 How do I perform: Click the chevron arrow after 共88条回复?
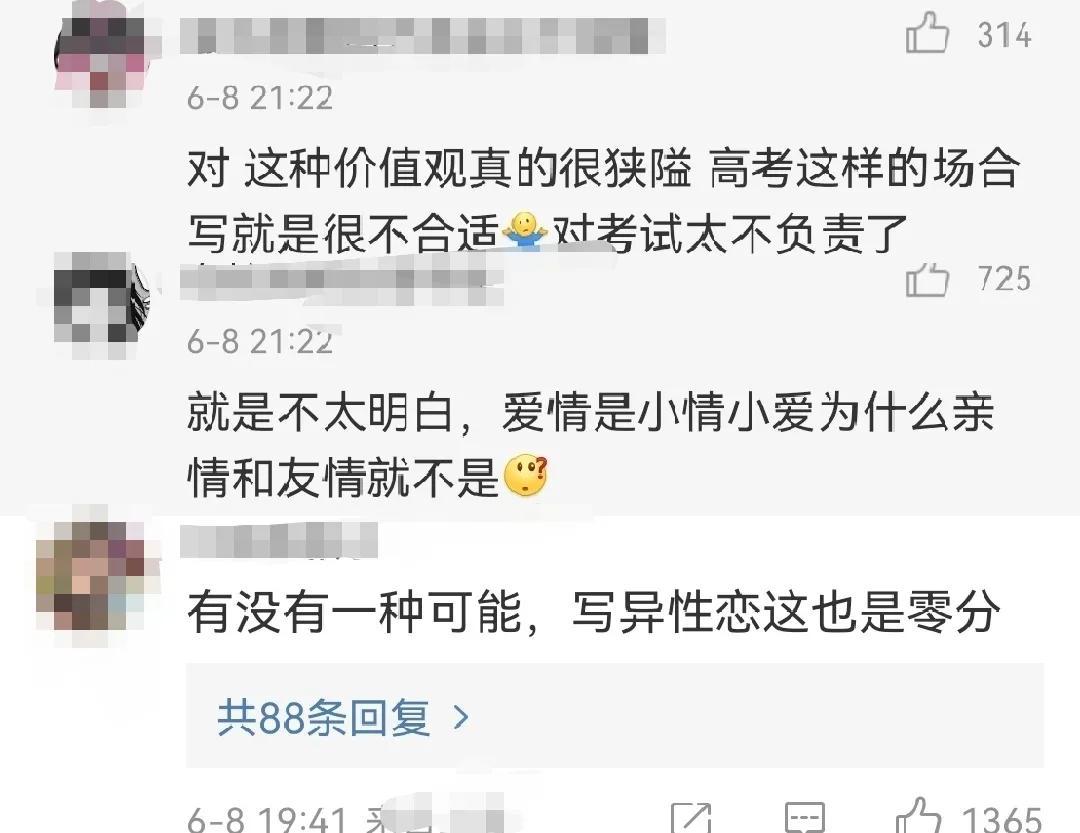[x=461, y=717]
